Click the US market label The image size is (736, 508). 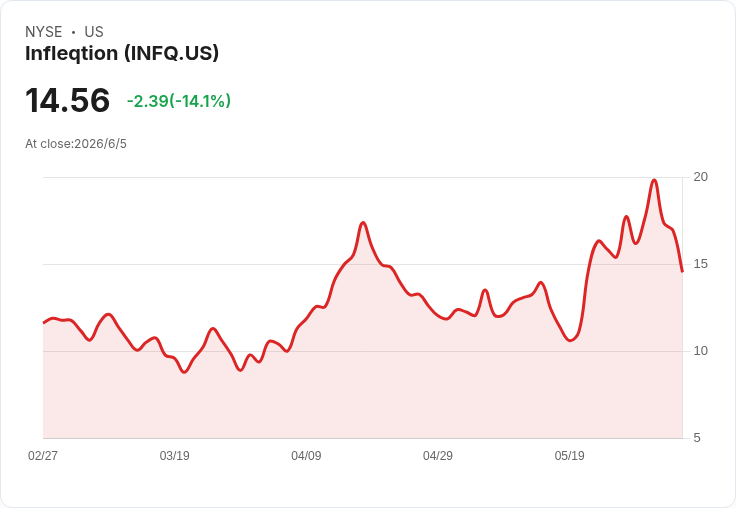(x=94, y=32)
